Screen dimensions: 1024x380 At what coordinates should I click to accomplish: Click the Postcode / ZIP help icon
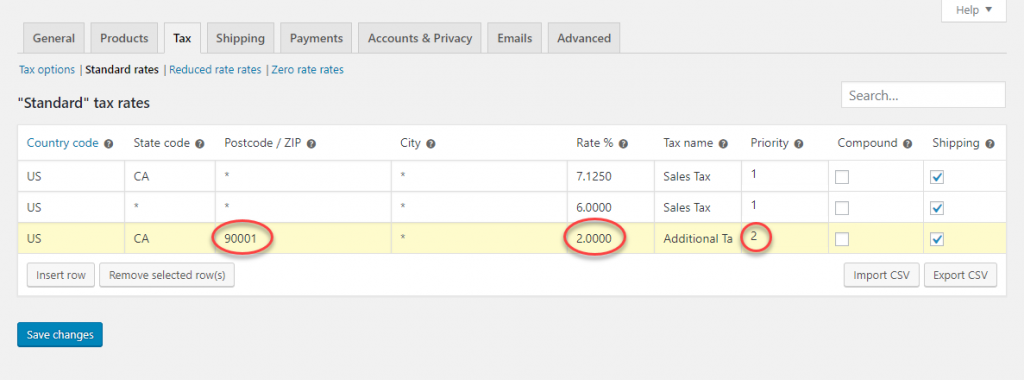(x=312, y=144)
